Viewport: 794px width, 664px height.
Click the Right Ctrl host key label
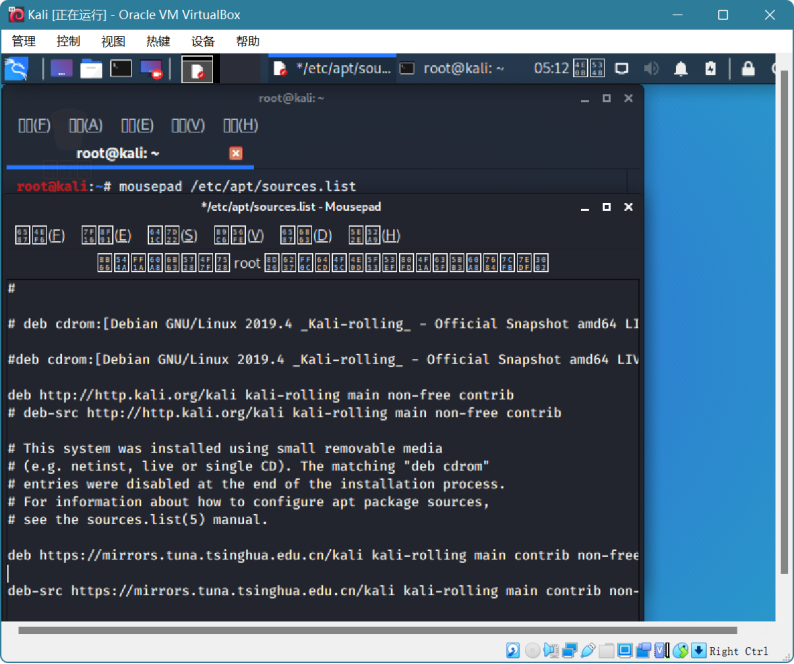click(739, 651)
